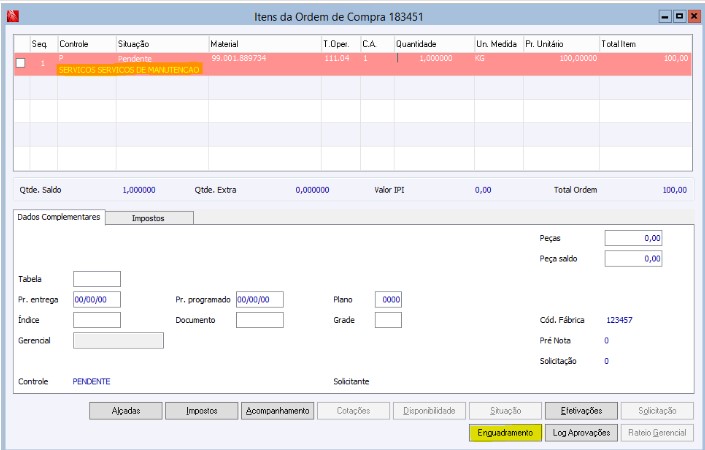The image size is (705, 450).
Task: Click the Qtde. Extra value 0,000000
Action: 312,190
